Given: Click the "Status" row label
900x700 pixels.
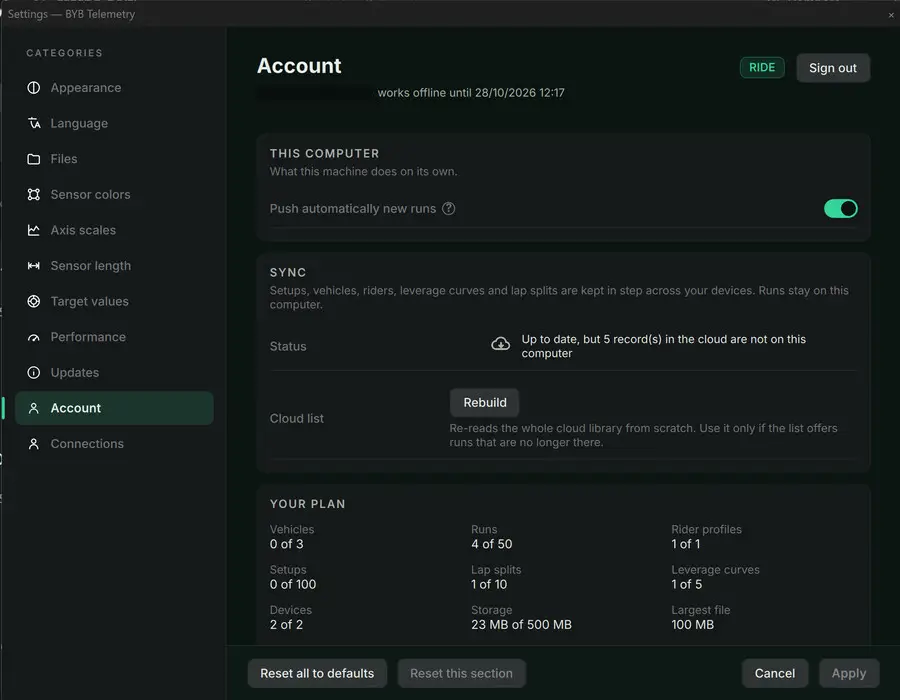Looking at the screenshot, I should coord(288,347).
